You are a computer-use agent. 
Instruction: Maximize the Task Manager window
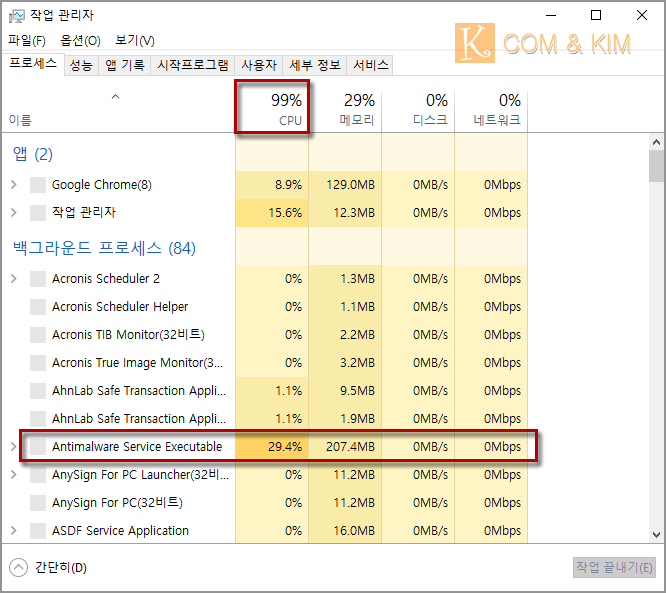(596, 15)
